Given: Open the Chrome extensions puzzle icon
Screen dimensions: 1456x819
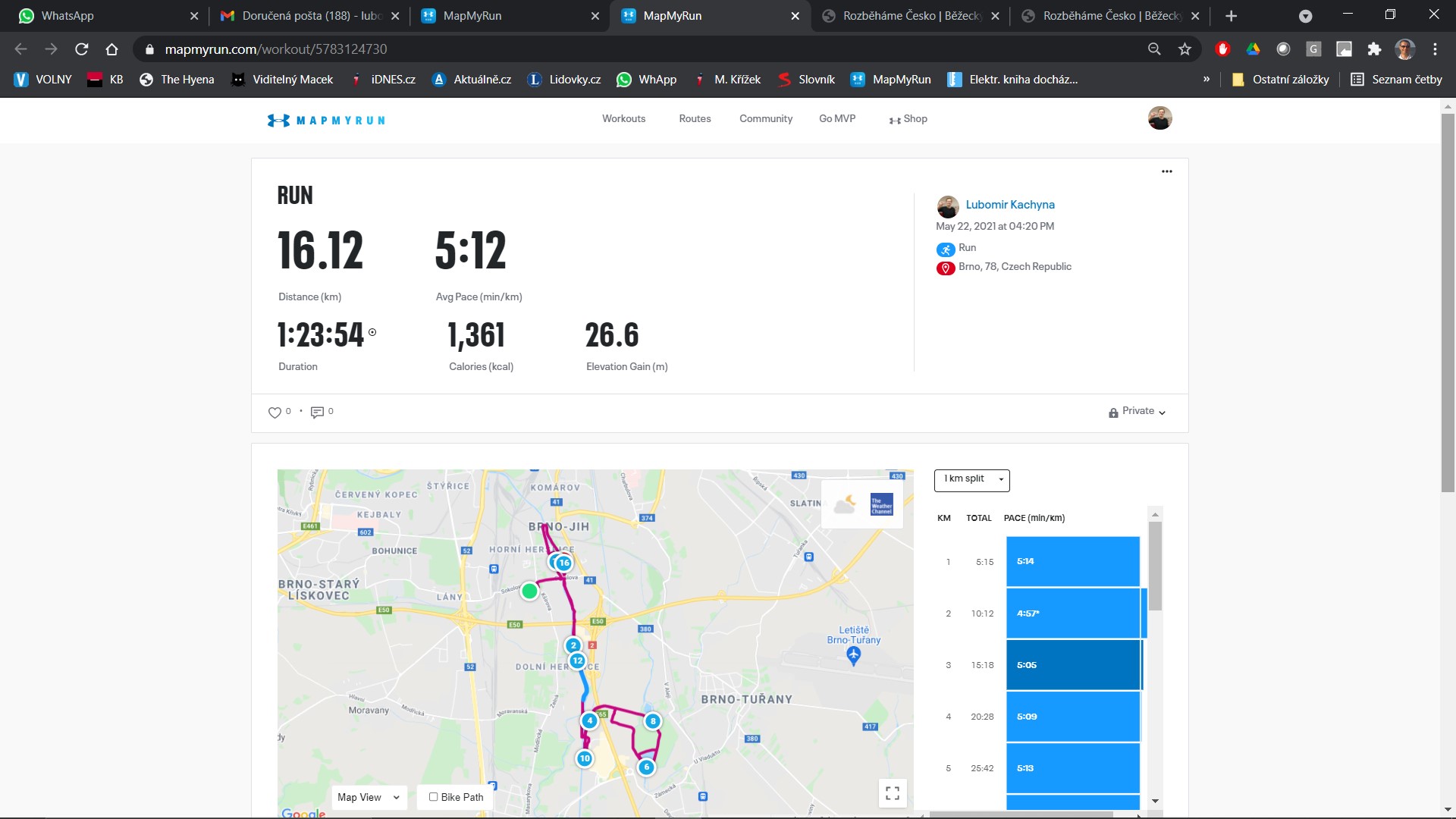Looking at the screenshot, I should tap(1374, 49).
